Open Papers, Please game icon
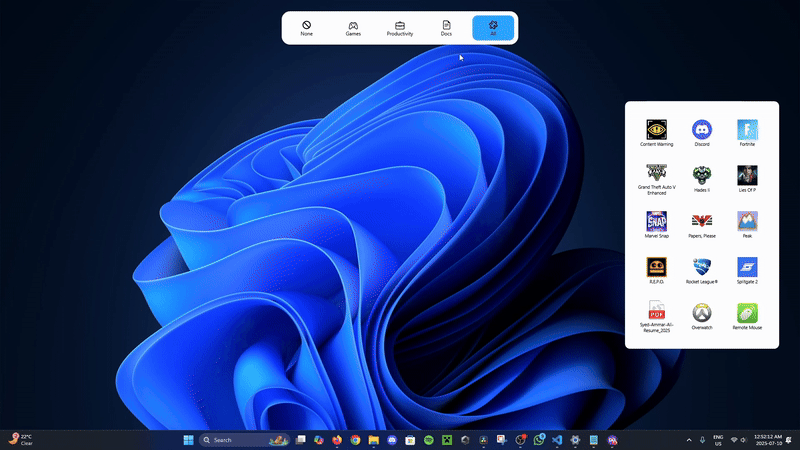The width and height of the screenshot is (800, 450). pyautogui.click(x=701, y=222)
